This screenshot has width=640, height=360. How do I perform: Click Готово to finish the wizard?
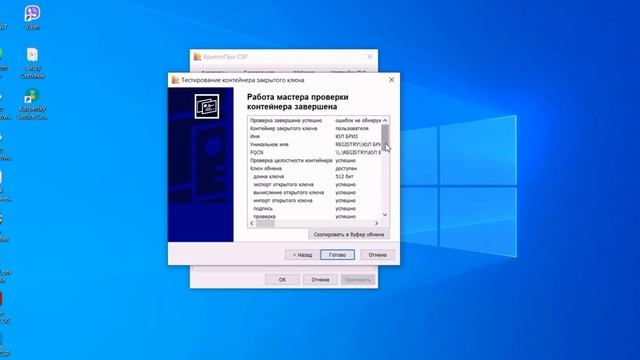tap(337, 255)
